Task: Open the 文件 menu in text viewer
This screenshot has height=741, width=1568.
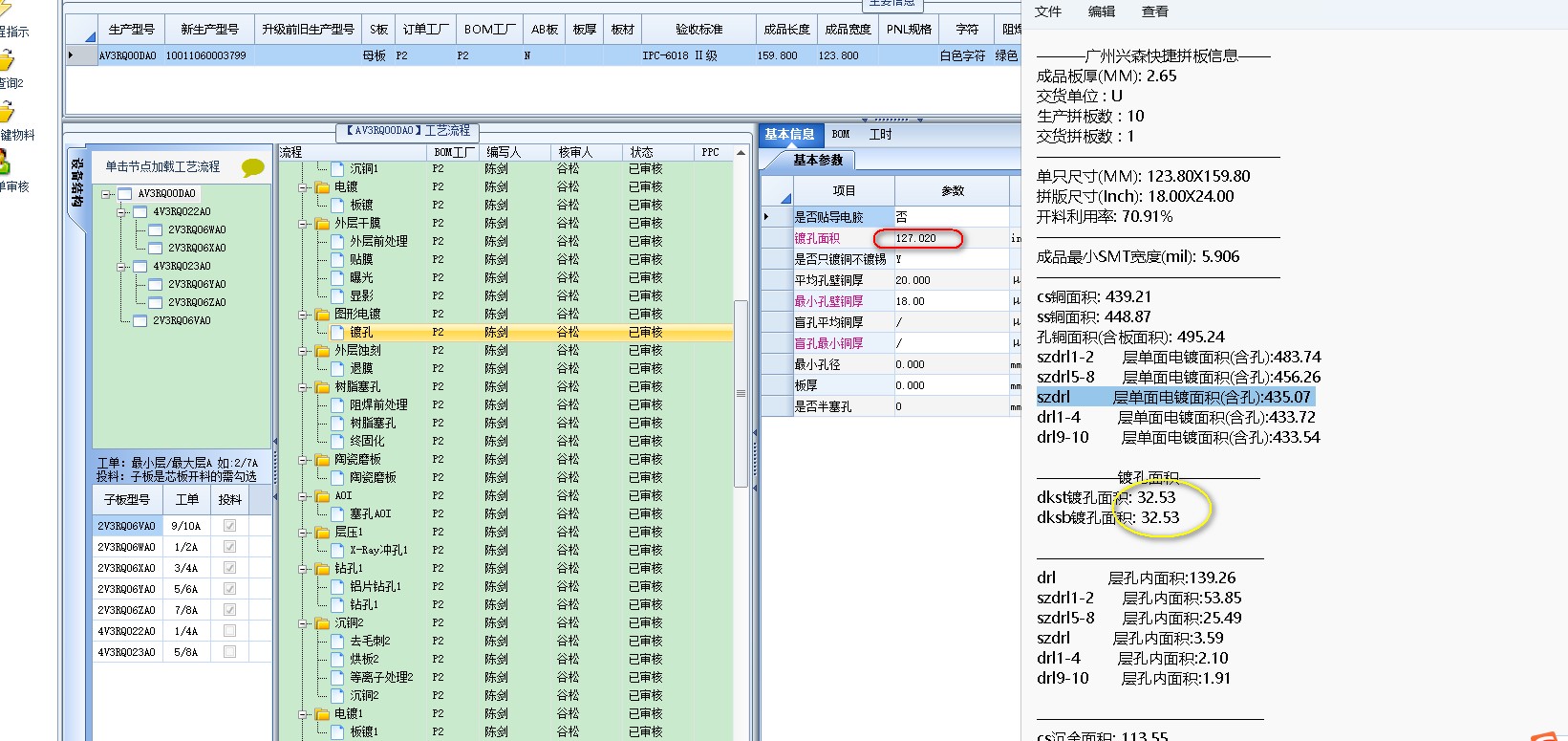Action: [x=1048, y=11]
